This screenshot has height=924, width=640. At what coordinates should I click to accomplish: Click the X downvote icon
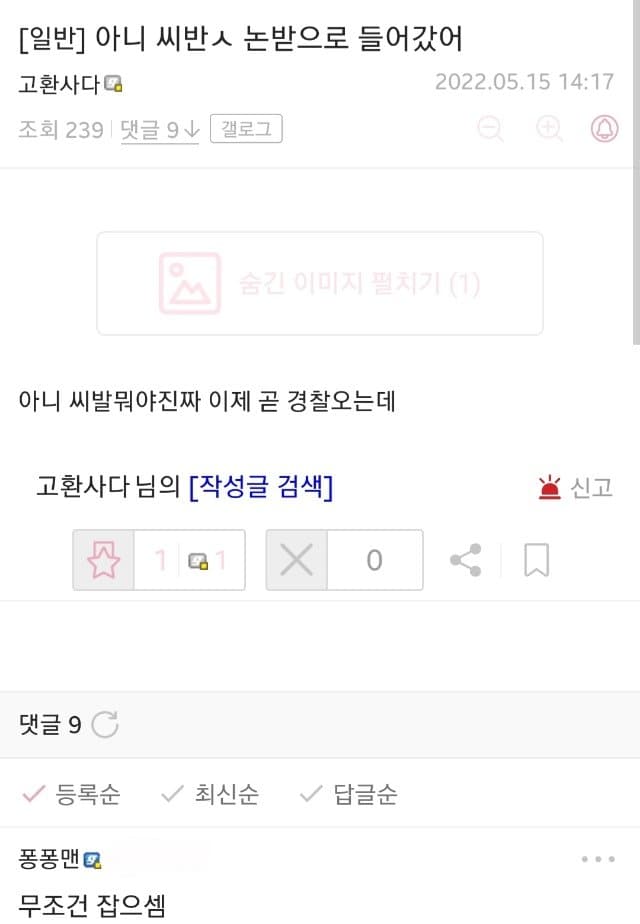click(x=296, y=560)
